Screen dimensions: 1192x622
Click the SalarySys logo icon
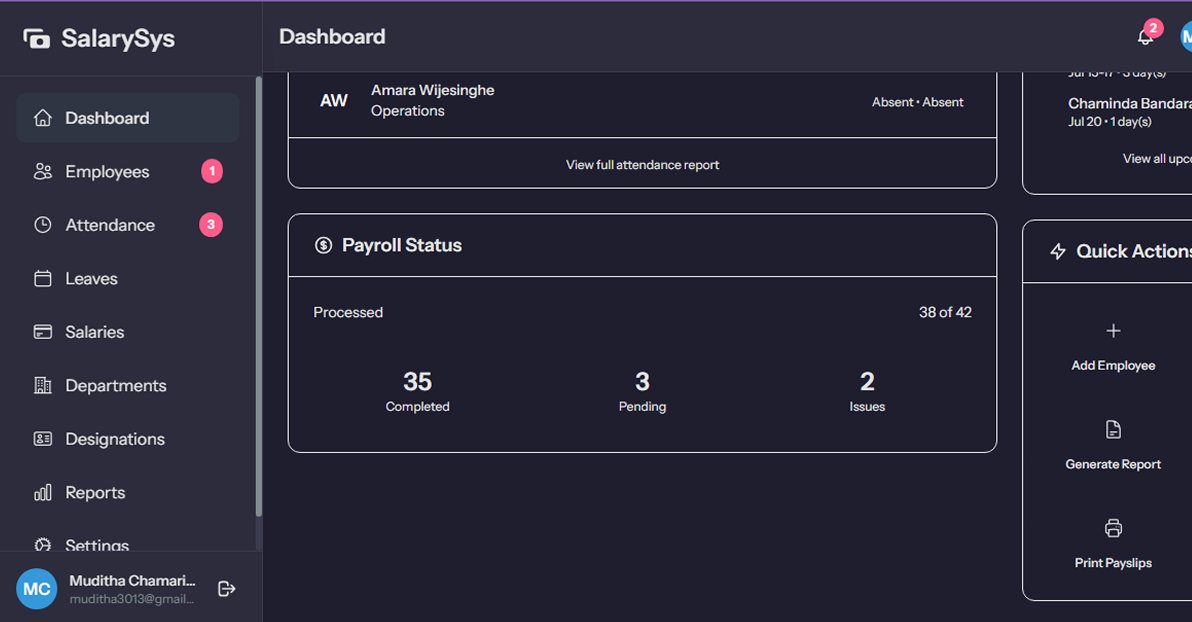coord(37,39)
